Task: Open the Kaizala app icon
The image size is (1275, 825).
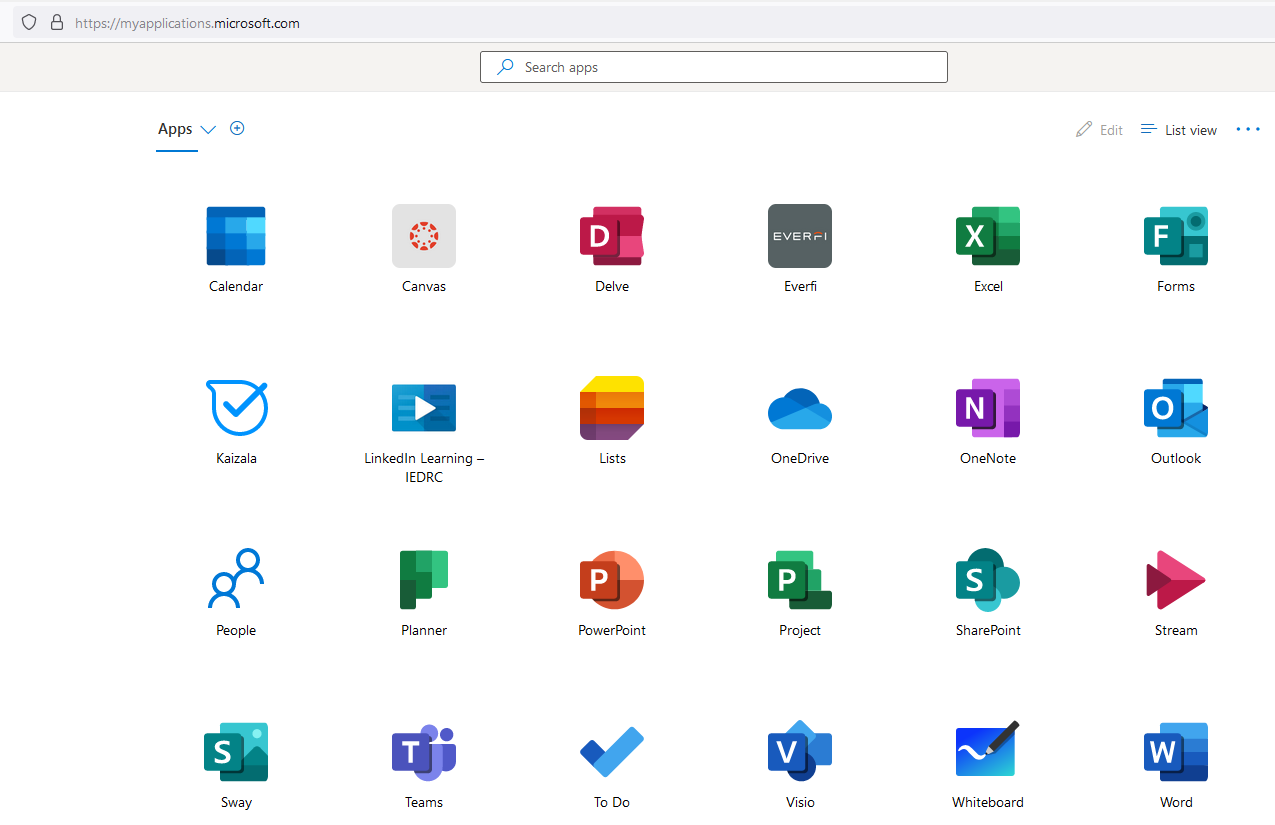Action: [x=236, y=408]
